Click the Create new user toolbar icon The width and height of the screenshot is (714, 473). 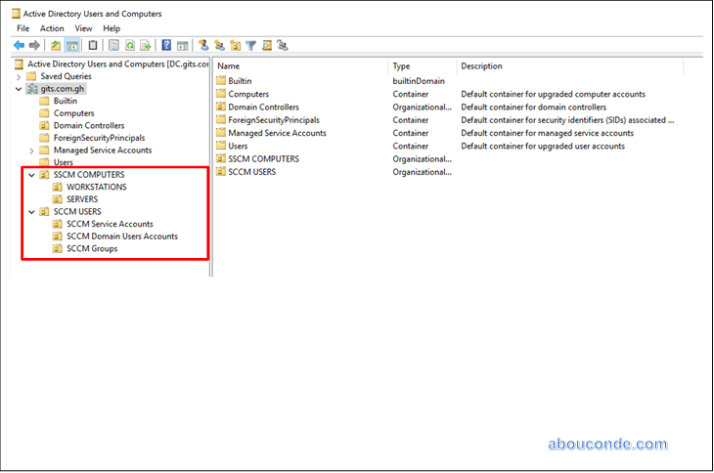pyautogui.click(x=203, y=45)
